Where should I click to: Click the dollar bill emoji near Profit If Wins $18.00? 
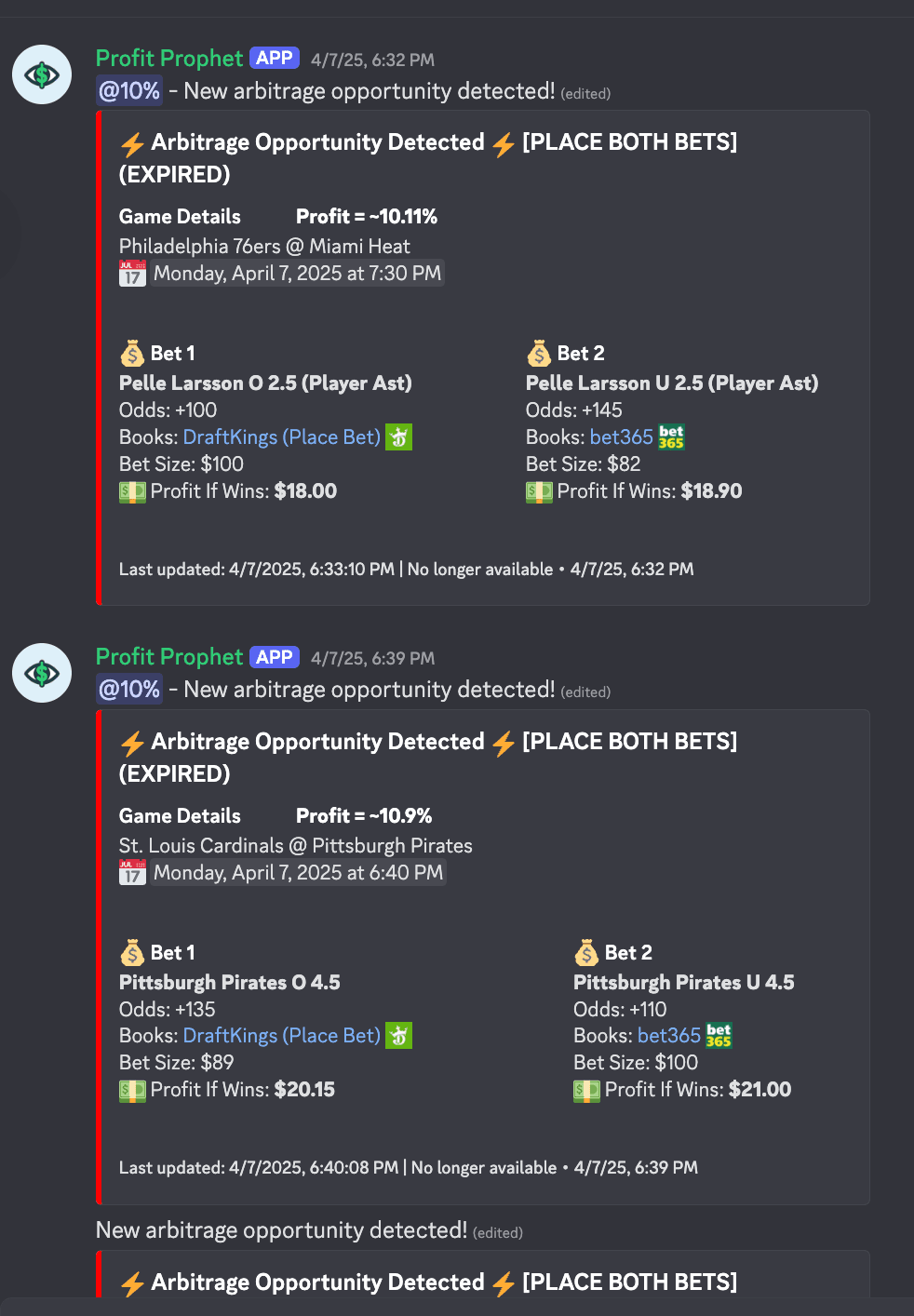click(132, 491)
